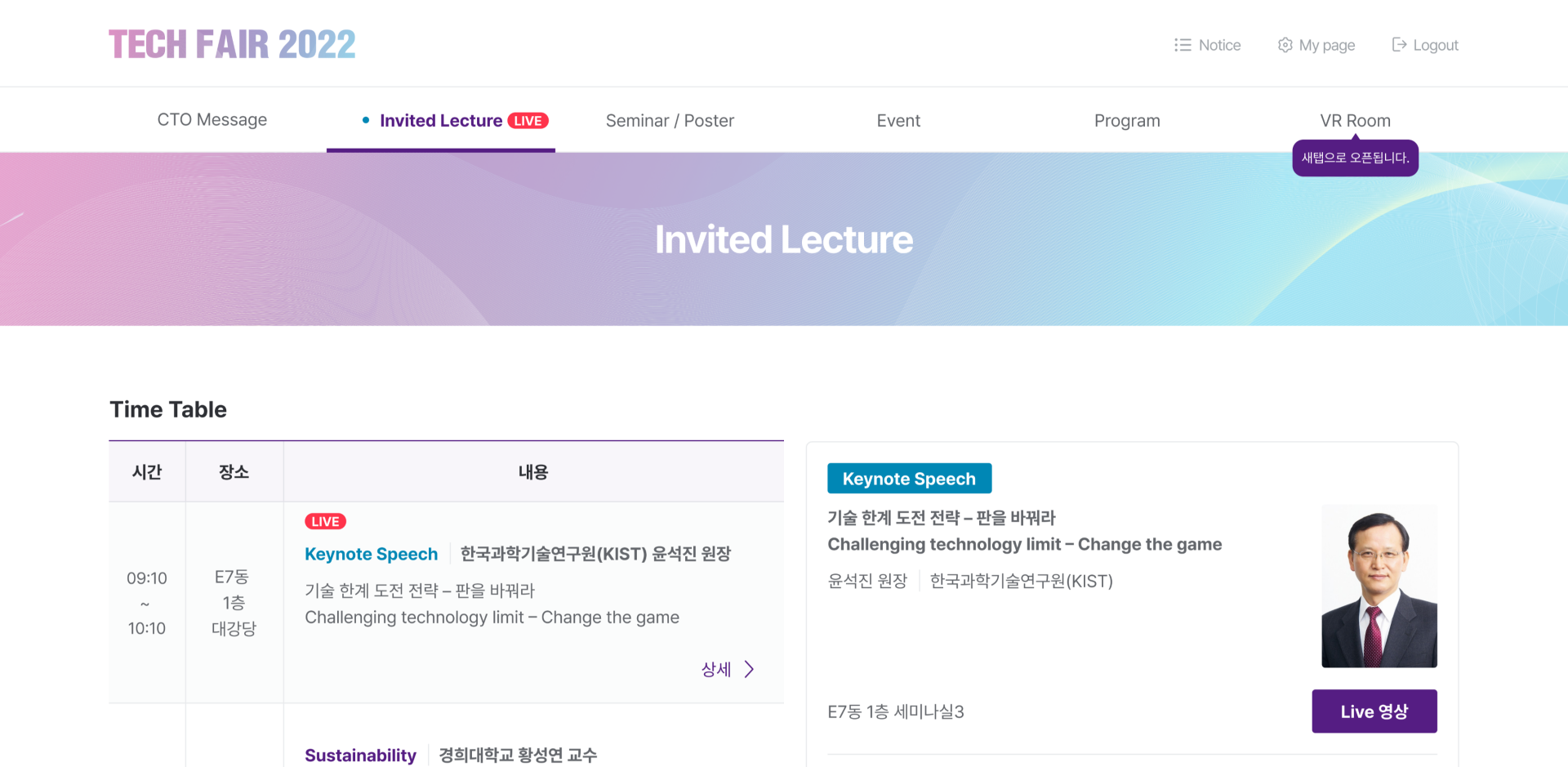Click the Keynote Speech blue label
The height and width of the screenshot is (767, 1568).
(909, 479)
